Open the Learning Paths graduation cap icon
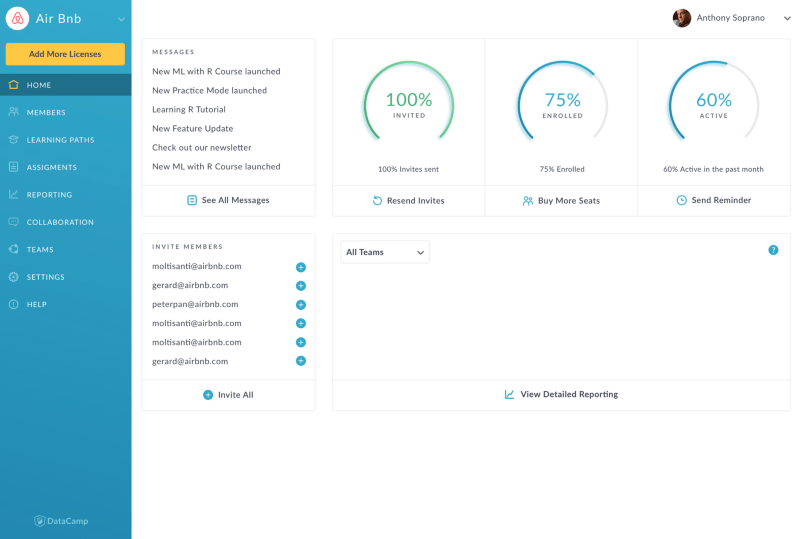The image size is (800, 539). [14, 139]
